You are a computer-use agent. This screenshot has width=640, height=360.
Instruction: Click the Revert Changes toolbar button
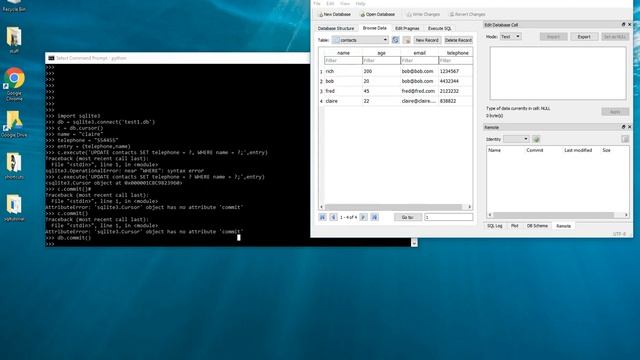[x=467, y=14]
